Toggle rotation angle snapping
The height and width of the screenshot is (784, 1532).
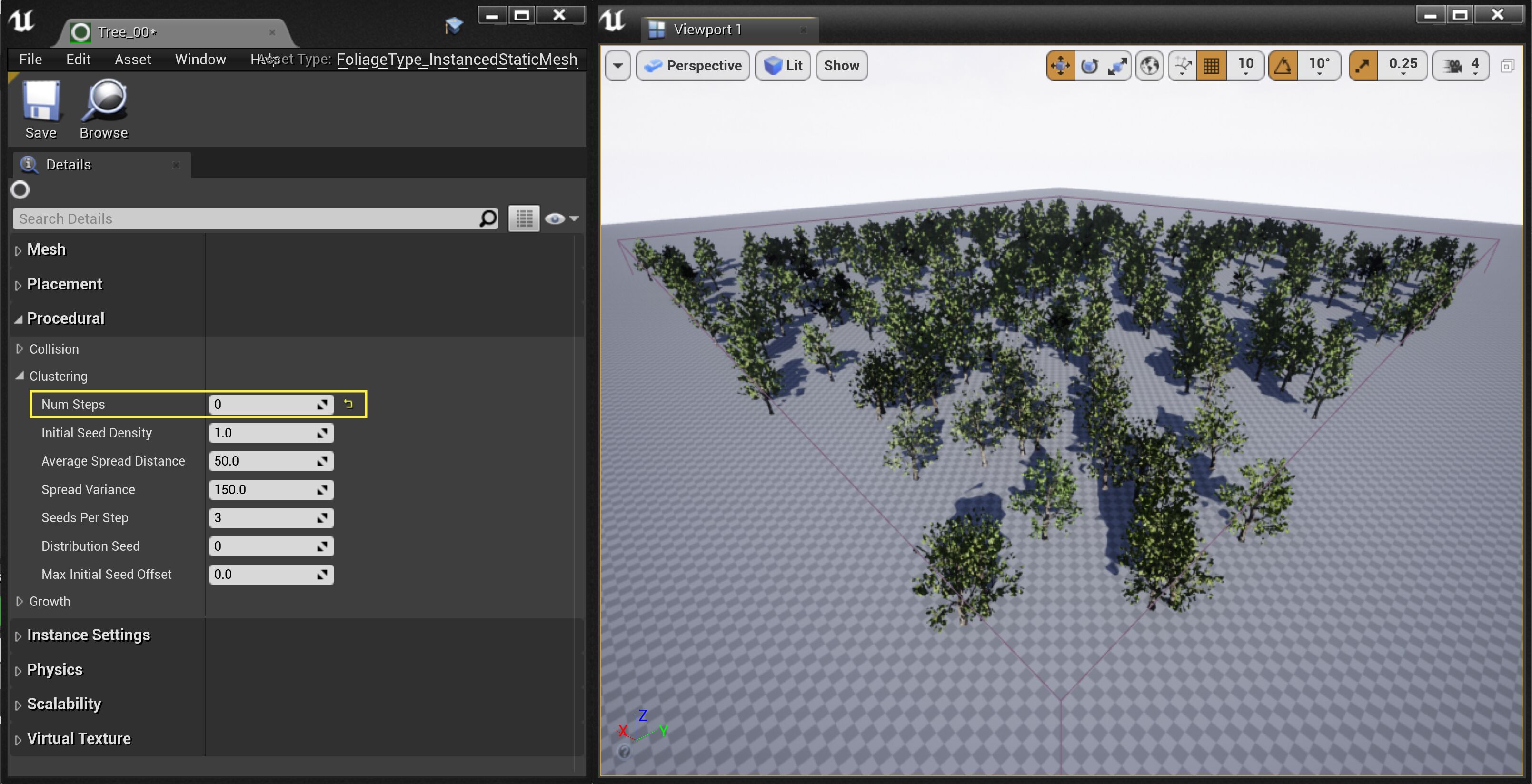click(x=1283, y=65)
